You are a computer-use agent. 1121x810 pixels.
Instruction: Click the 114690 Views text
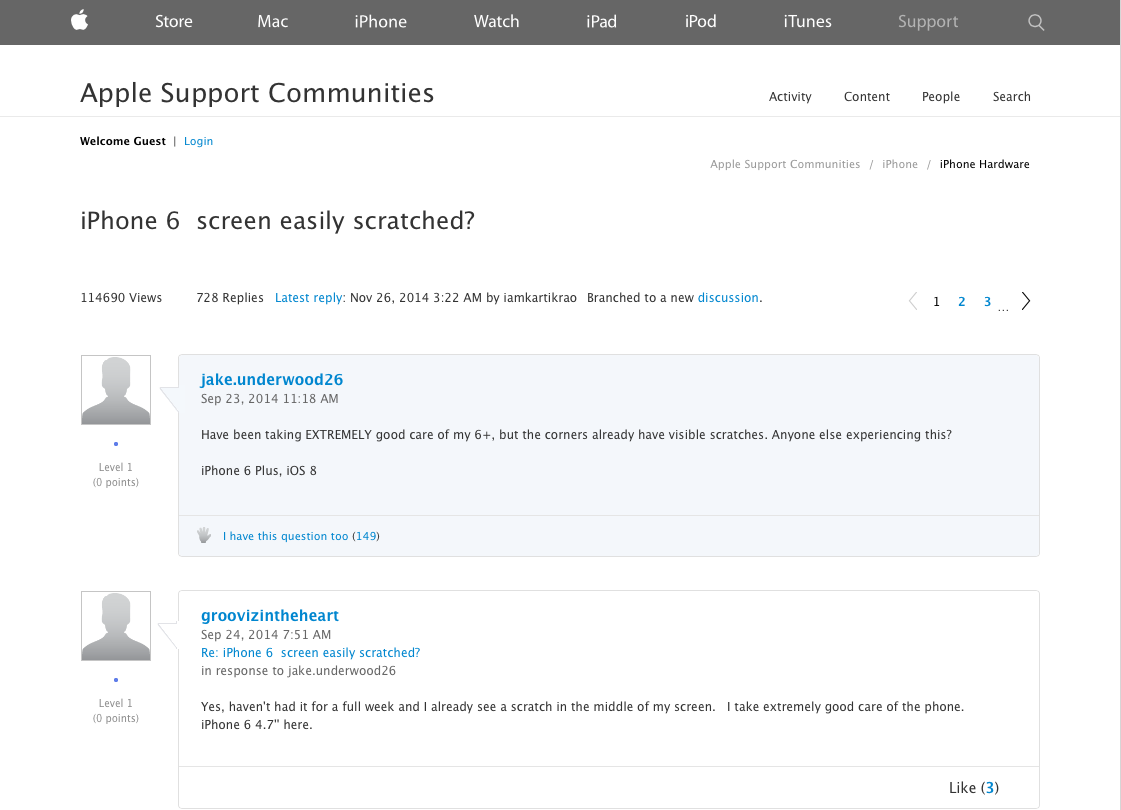[121, 297]
